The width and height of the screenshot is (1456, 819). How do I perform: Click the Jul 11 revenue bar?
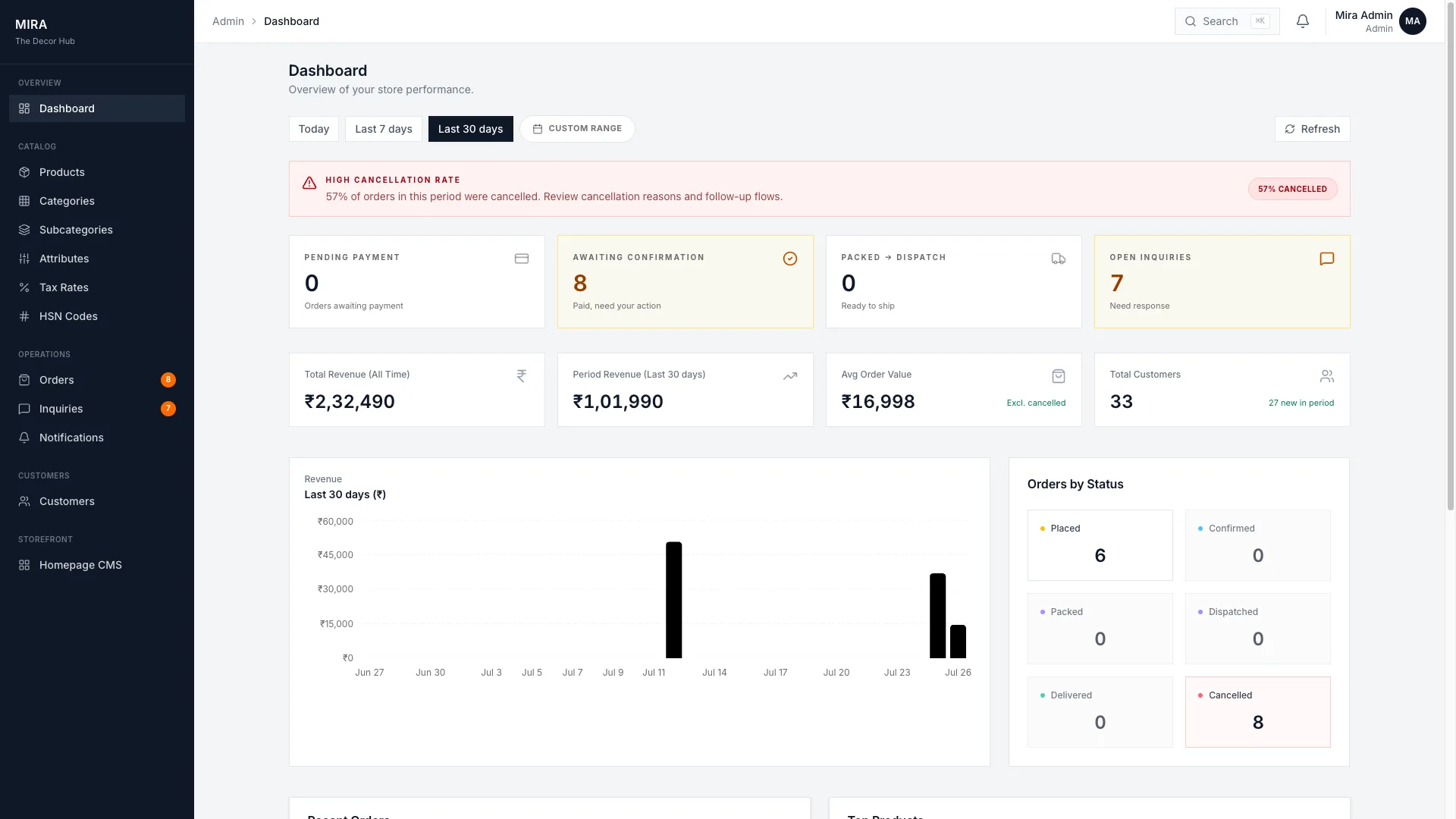[x=673, y=600]
